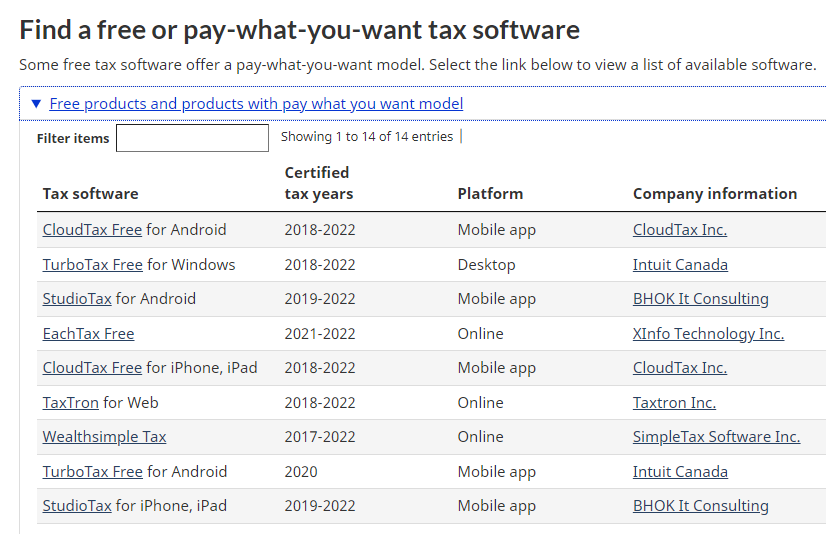826x534 pixels.
Task: Select 'Online' platform cell for TaxTron row
Action: (x=480, y=402)
